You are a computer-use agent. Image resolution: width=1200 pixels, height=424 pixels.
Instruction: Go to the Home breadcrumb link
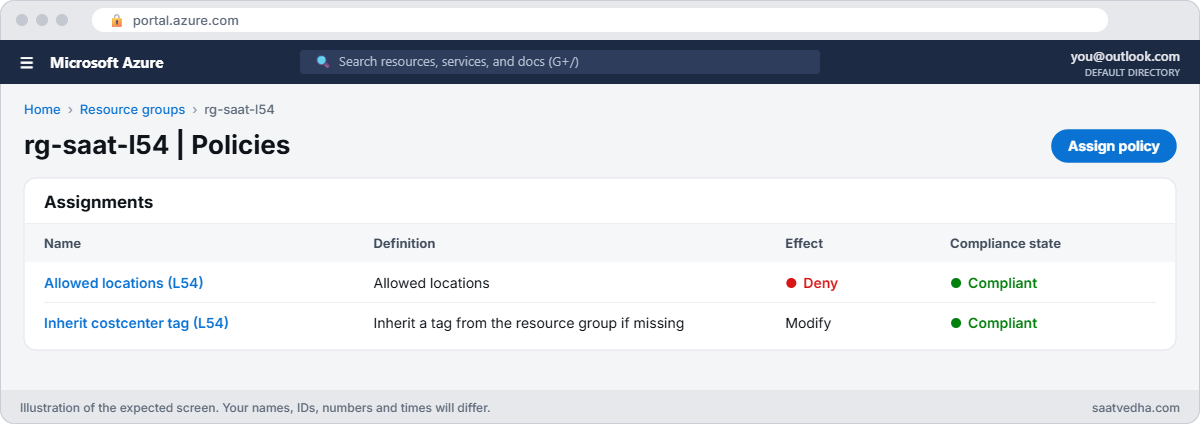point(42,110)
